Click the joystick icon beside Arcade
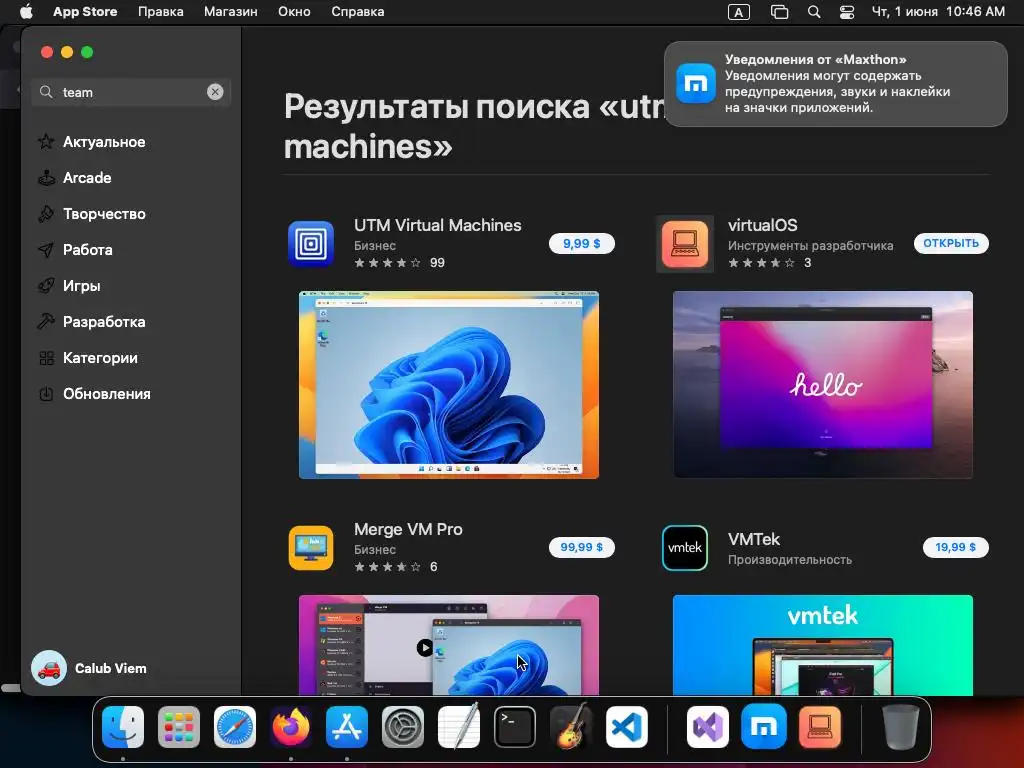Image resolution: width=1024 pixels, height=768 pixels. tap(46, 178)
